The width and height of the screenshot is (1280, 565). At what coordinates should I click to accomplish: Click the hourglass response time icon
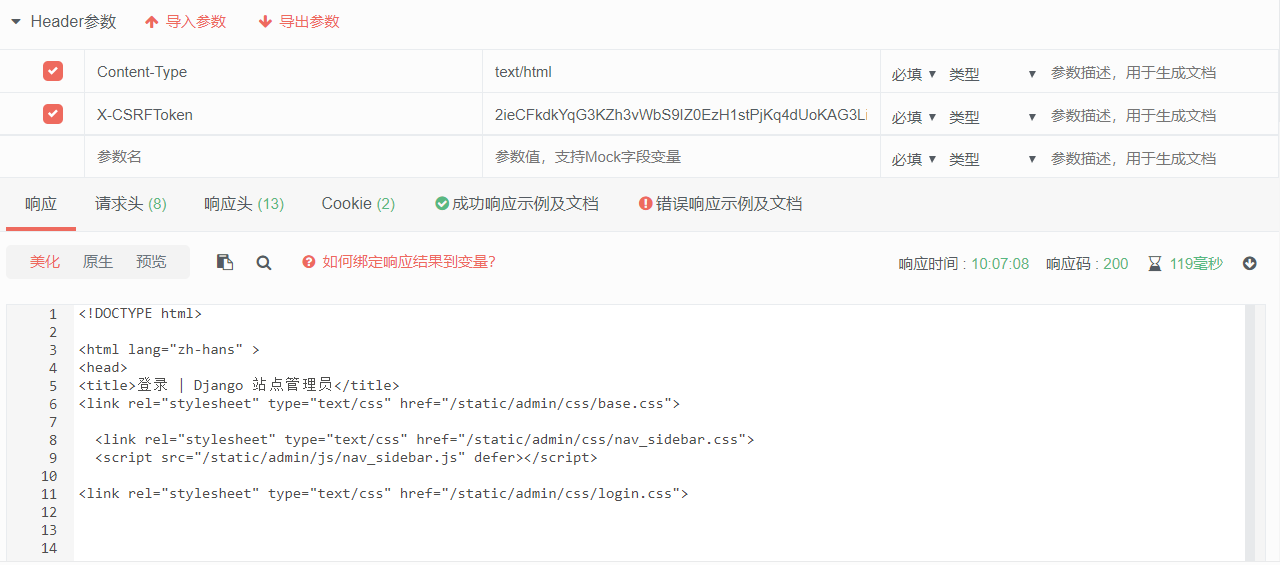coord(1155,264)
